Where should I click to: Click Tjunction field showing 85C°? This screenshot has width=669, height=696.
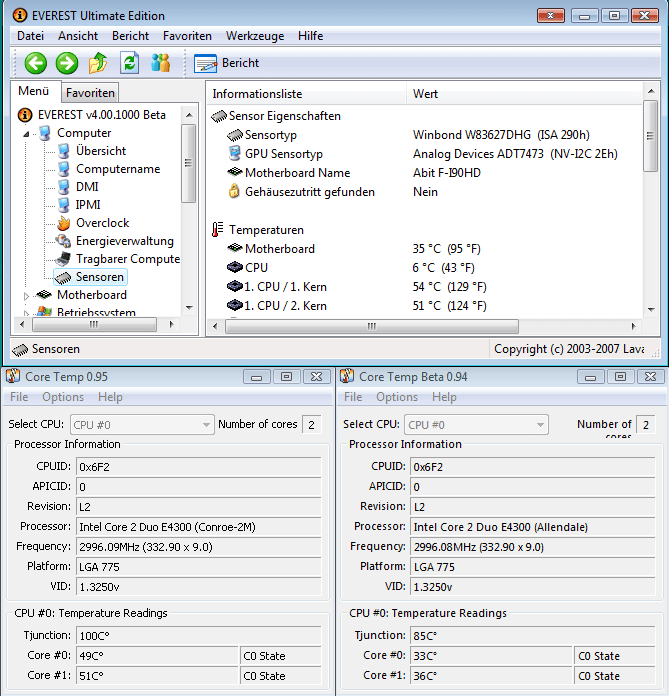tap(532, 636)
